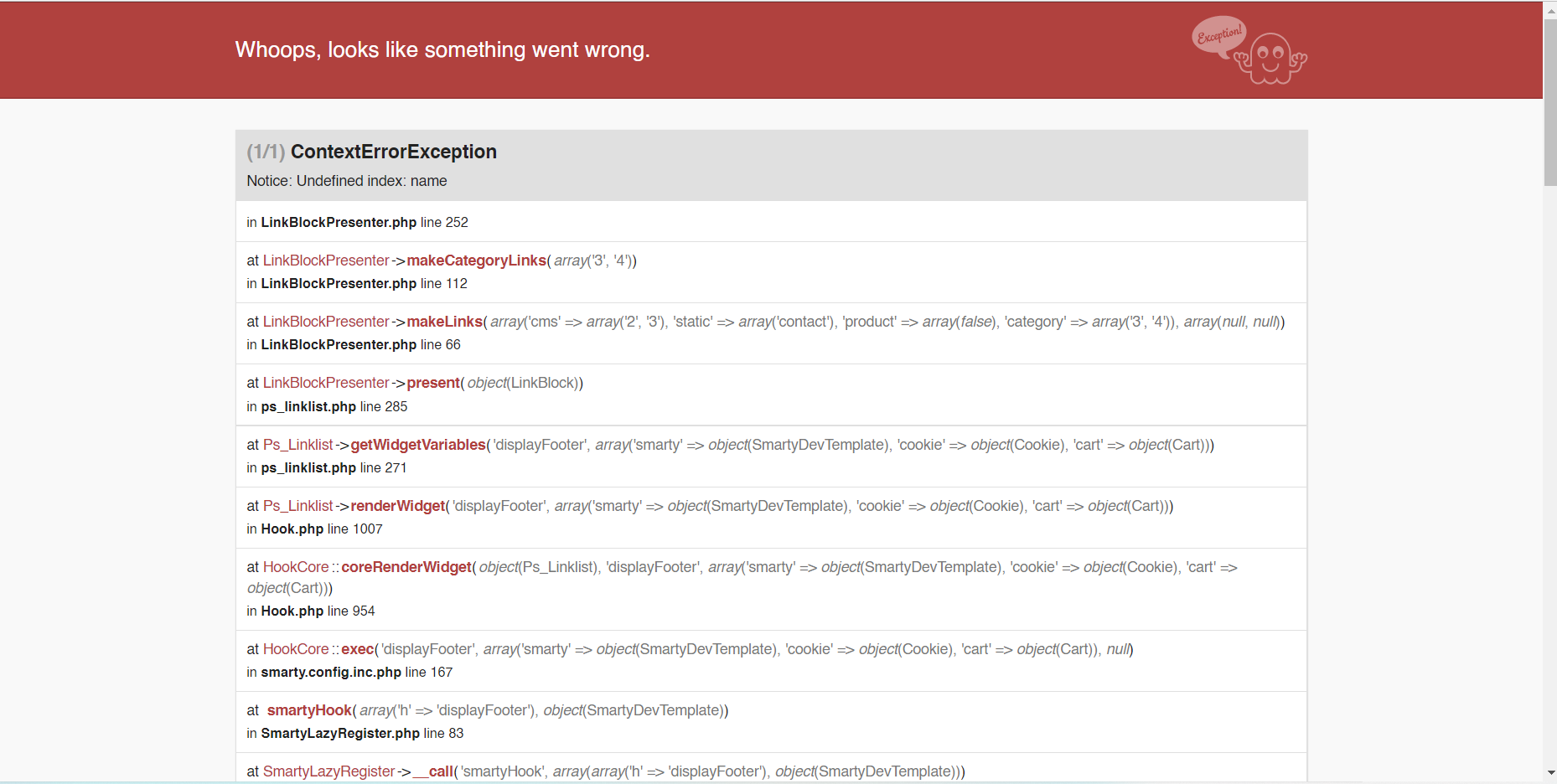Click the Exception! speech bubble graphic
Image resolution: width=1557 pixels, height=784 pixels.
coord(1219,36)
